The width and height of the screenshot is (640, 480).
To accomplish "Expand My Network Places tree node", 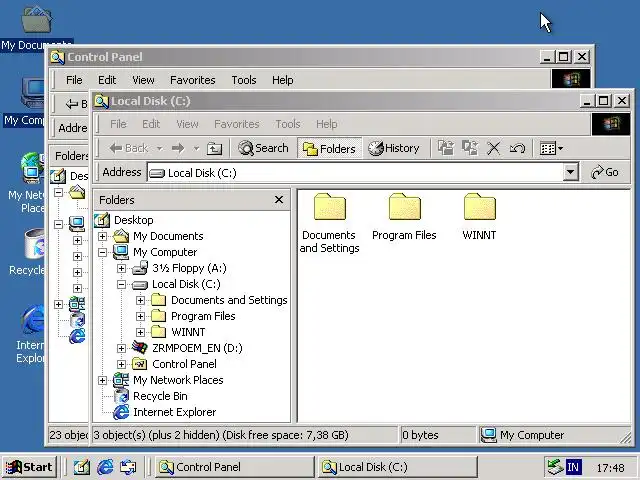I will point(102,380).
